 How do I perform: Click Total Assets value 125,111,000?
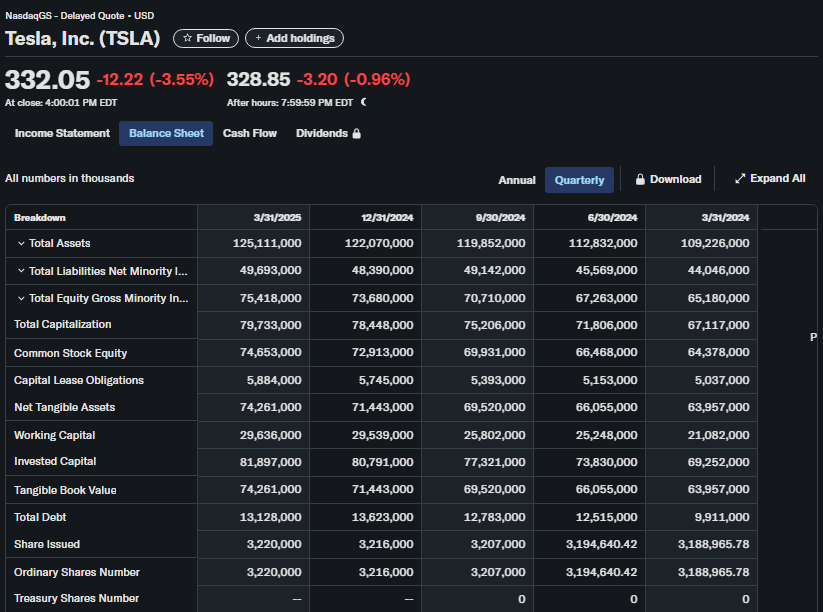pos(267,243)
